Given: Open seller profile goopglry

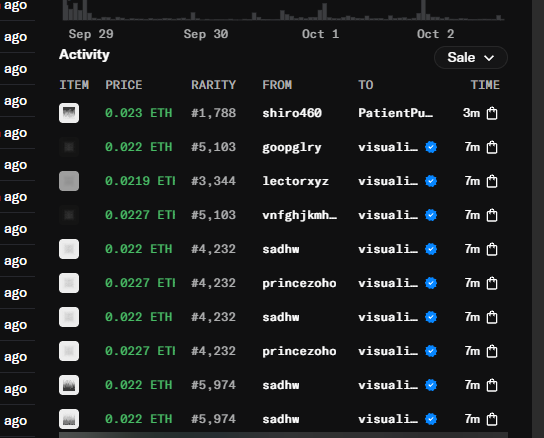Looking at the screenshot, I should tap(292, 148).
